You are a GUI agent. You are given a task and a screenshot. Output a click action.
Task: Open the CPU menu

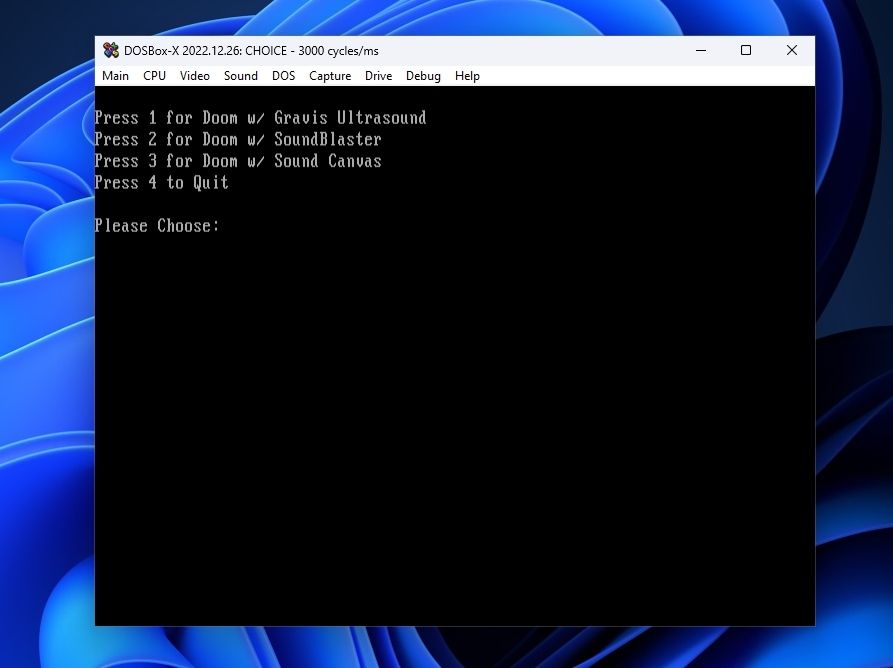[154, 76]
